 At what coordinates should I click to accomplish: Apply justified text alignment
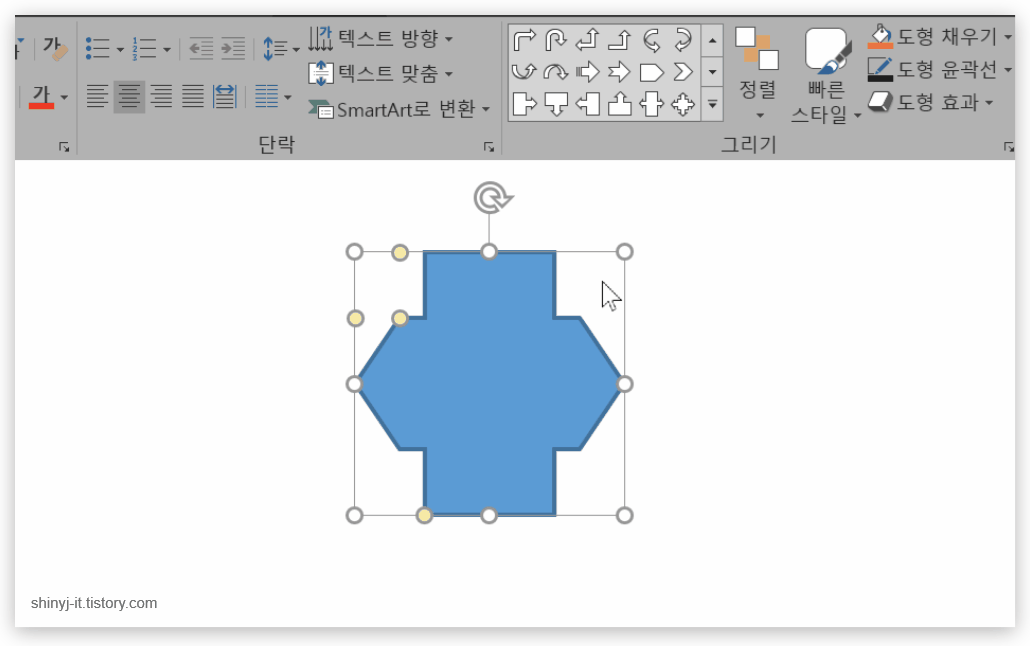click(192, 97)
